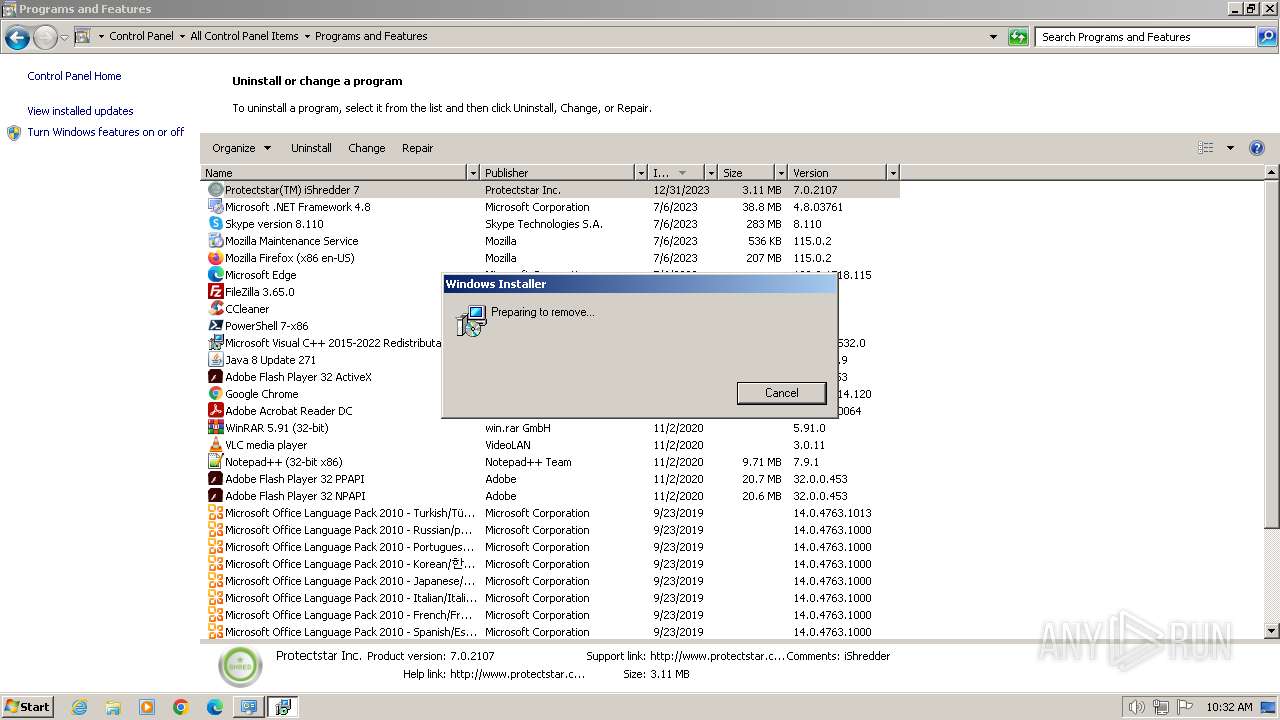Select the WinRAR 5.91 icon

[x=215, y=428]
